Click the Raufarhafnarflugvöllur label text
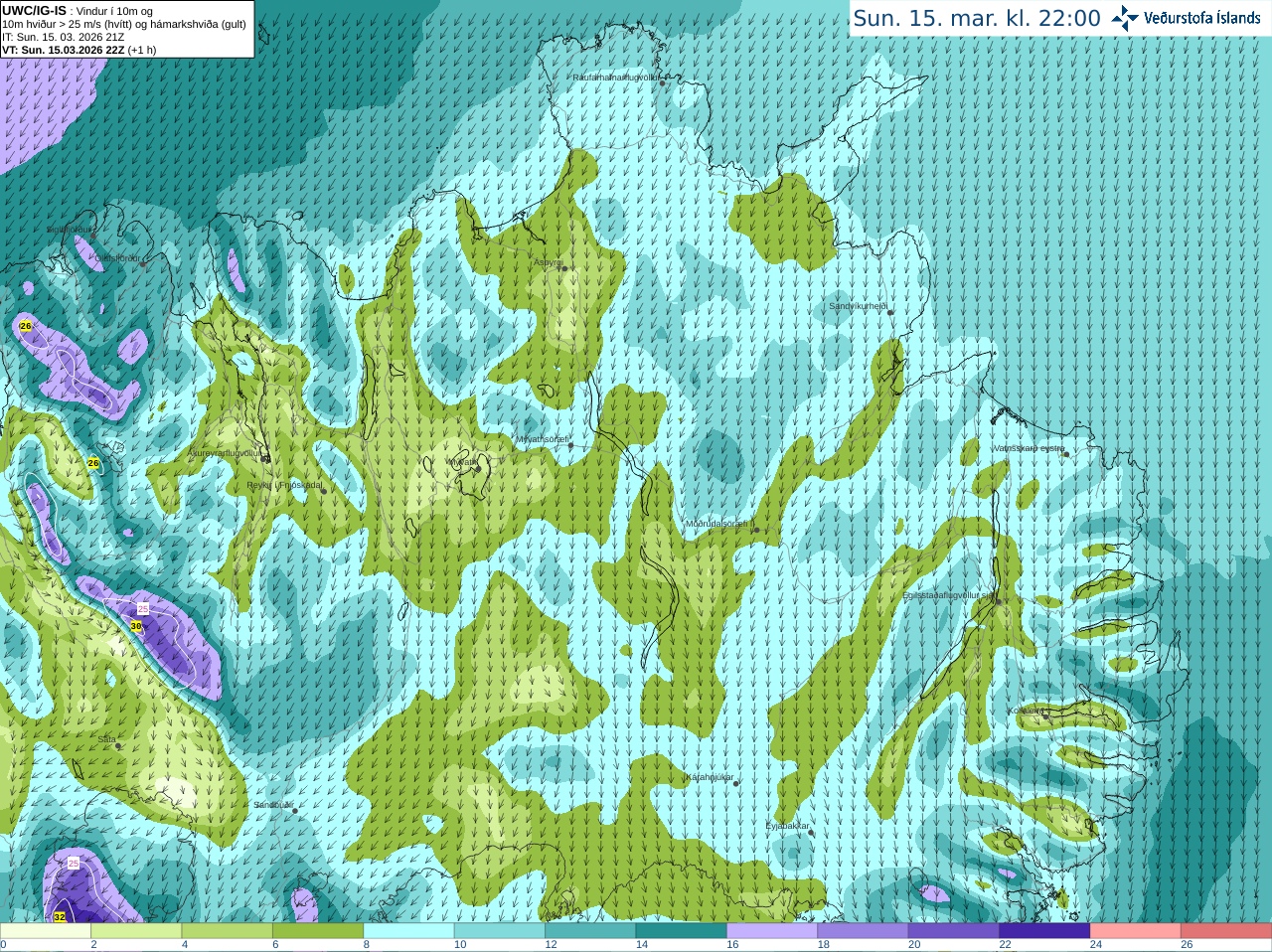 [x=616, y=77]
